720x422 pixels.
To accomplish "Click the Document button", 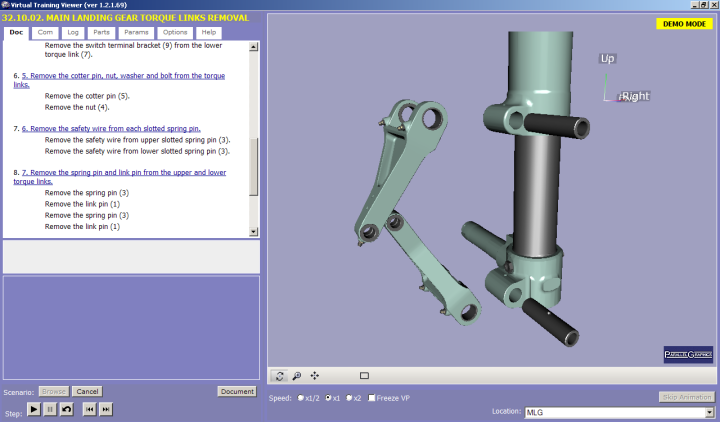I will pos(237,391).
